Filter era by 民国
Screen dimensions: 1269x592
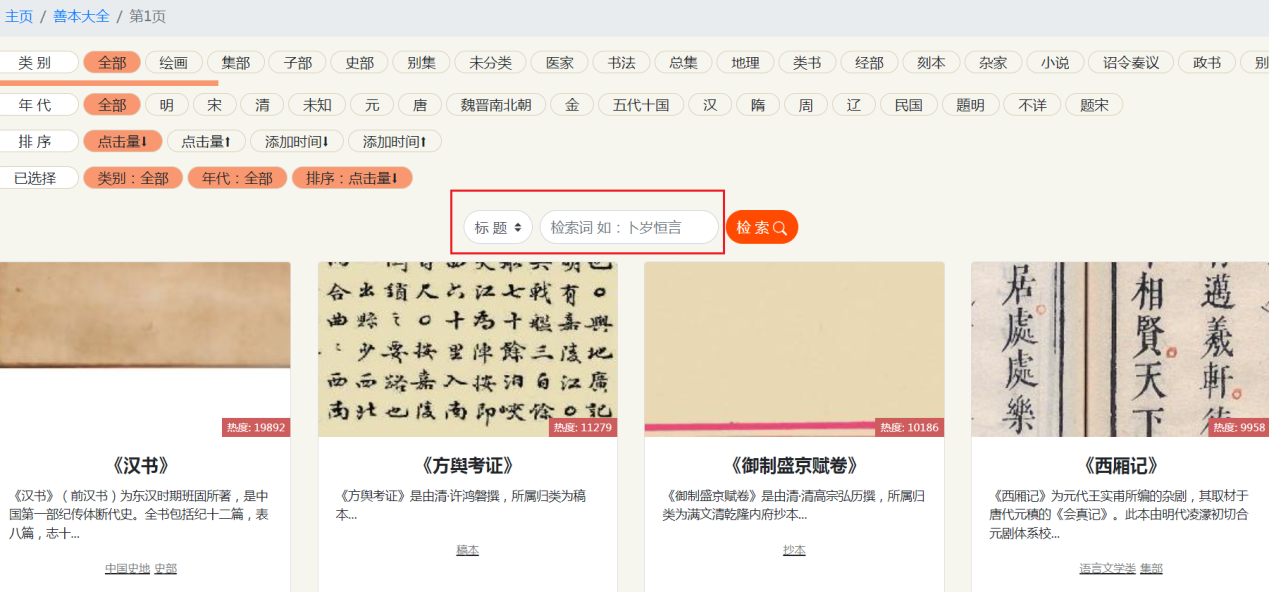click(909, 104)
